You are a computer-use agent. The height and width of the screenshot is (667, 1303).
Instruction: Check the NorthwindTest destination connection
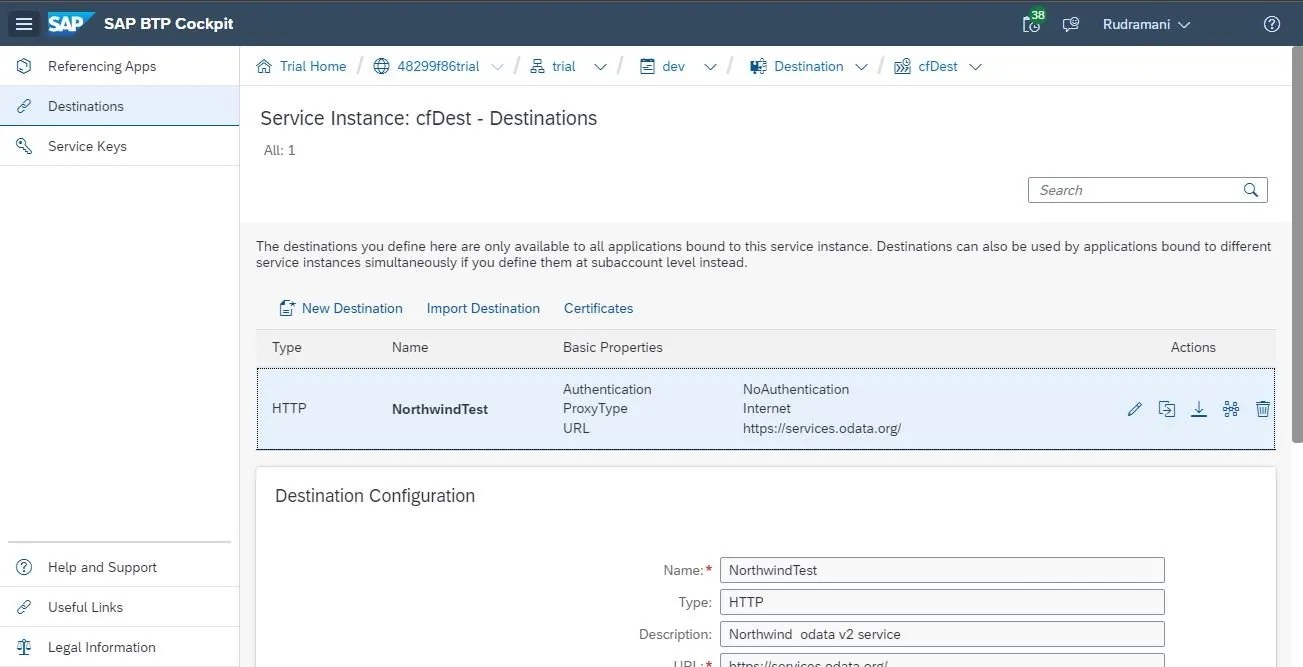pyautogui.click(x=1230, y=408)
